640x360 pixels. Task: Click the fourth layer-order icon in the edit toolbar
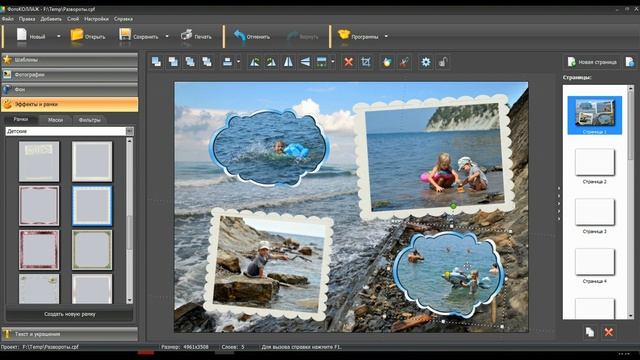coord(207,62)
